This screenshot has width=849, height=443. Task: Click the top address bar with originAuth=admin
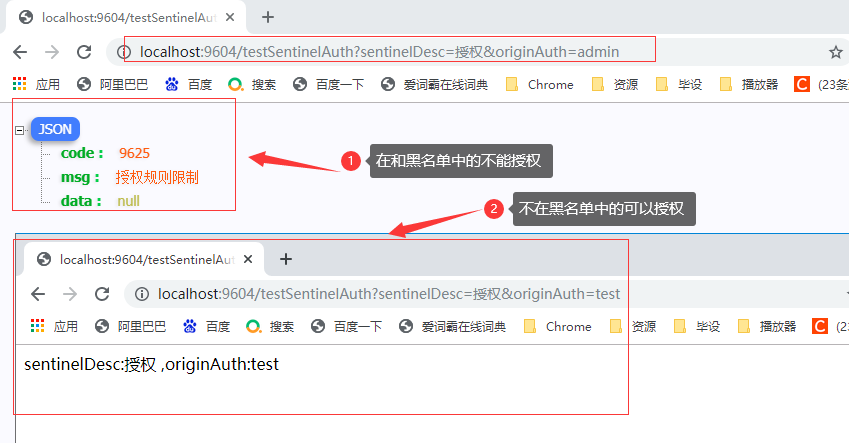pyautogui.click(x=400, y=52)
